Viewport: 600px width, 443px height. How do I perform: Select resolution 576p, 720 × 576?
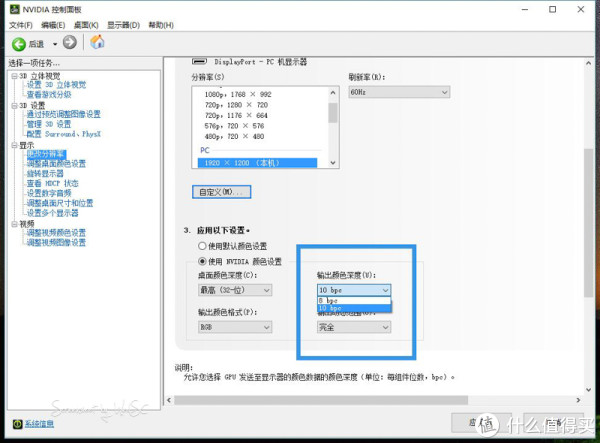pos(234,126)
